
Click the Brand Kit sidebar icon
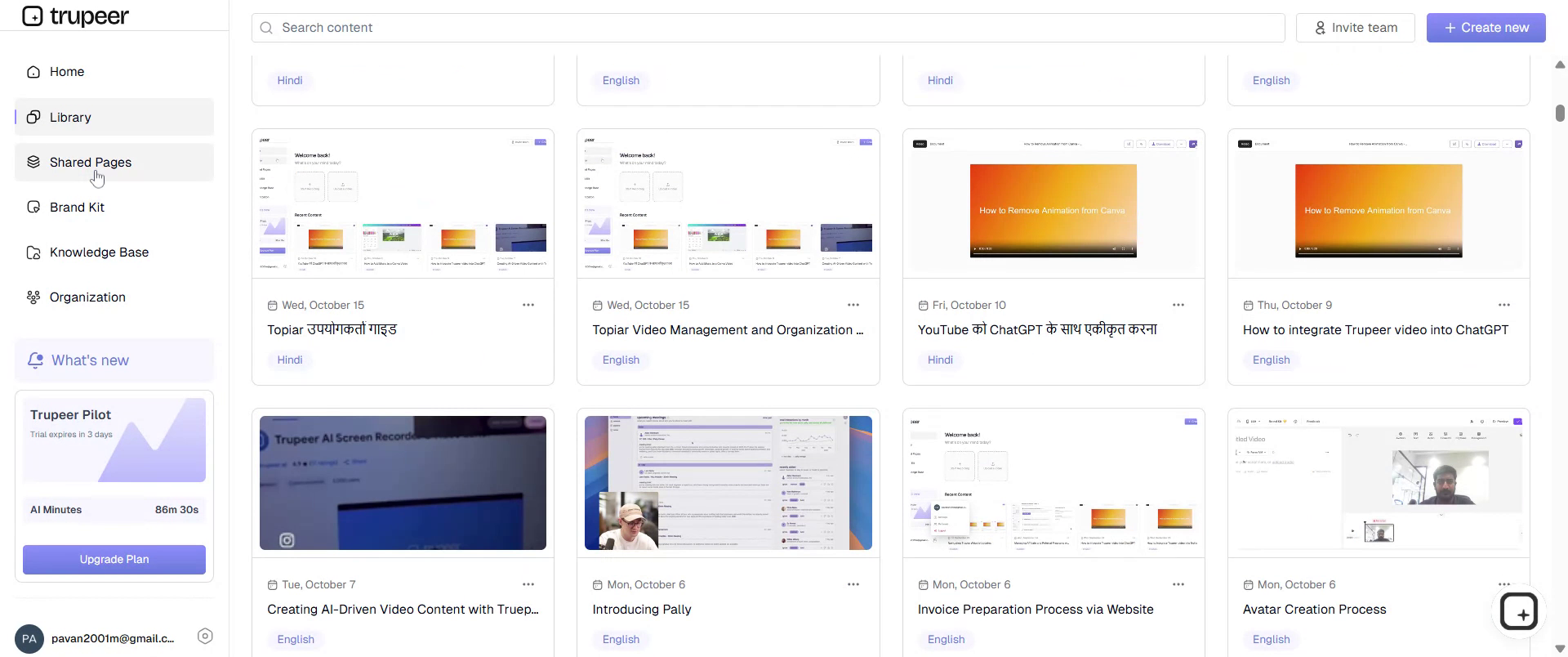click(x=33, y=208)
